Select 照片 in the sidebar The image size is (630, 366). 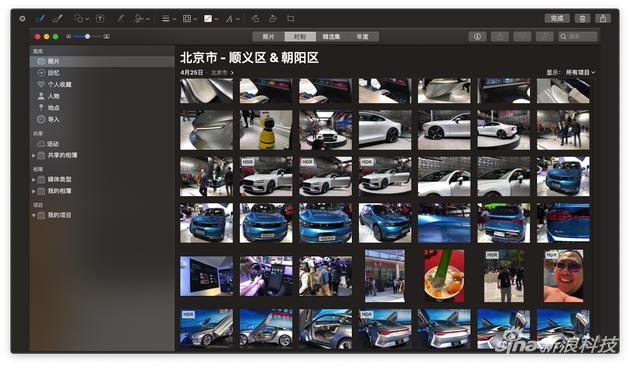pos(102,61)
